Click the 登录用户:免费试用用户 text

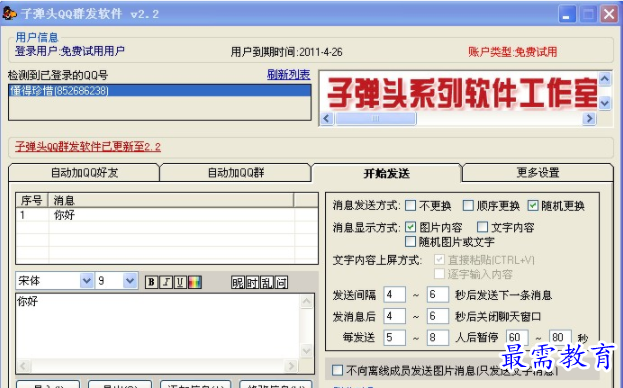click(x=70, y=51)
